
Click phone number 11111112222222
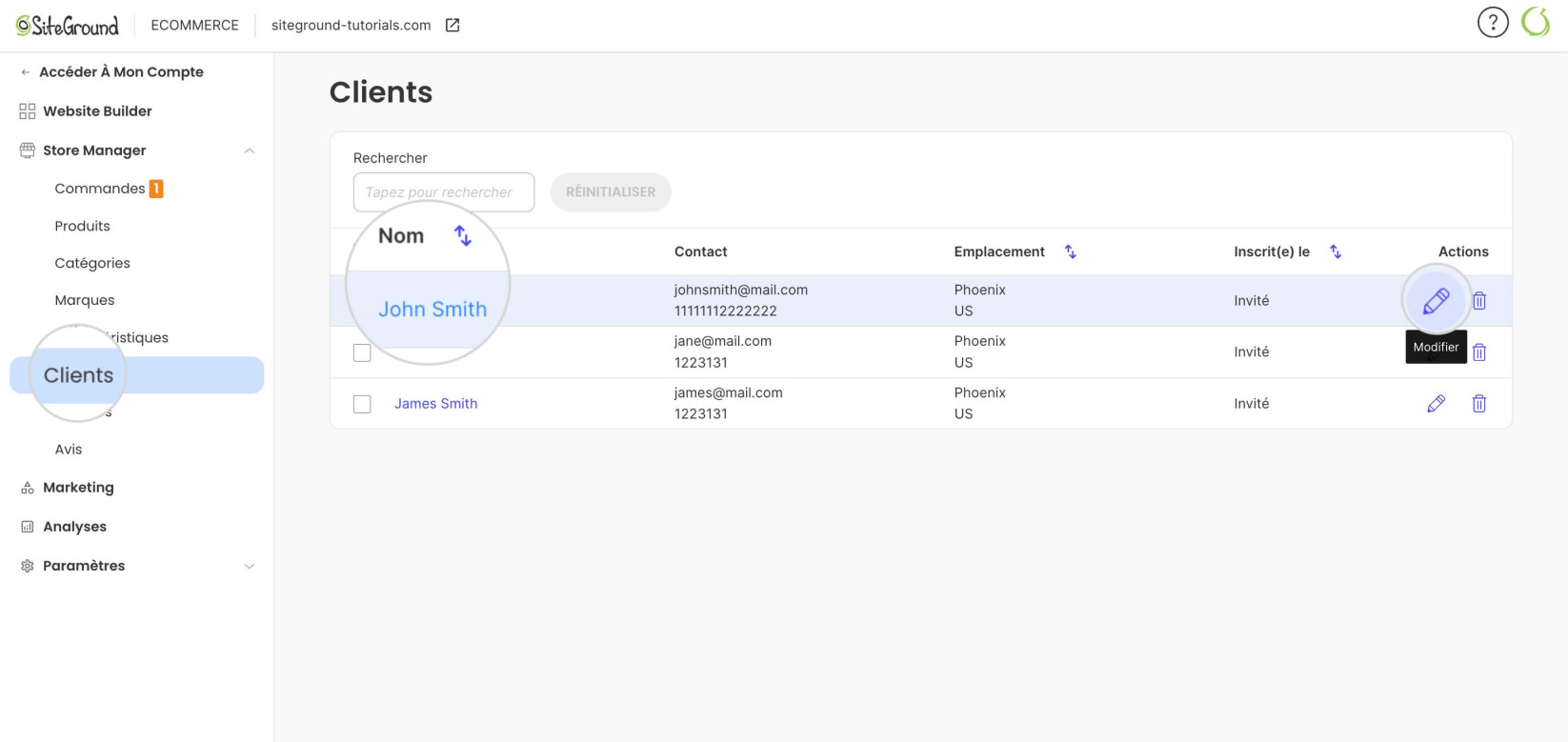tap(726, 311)
